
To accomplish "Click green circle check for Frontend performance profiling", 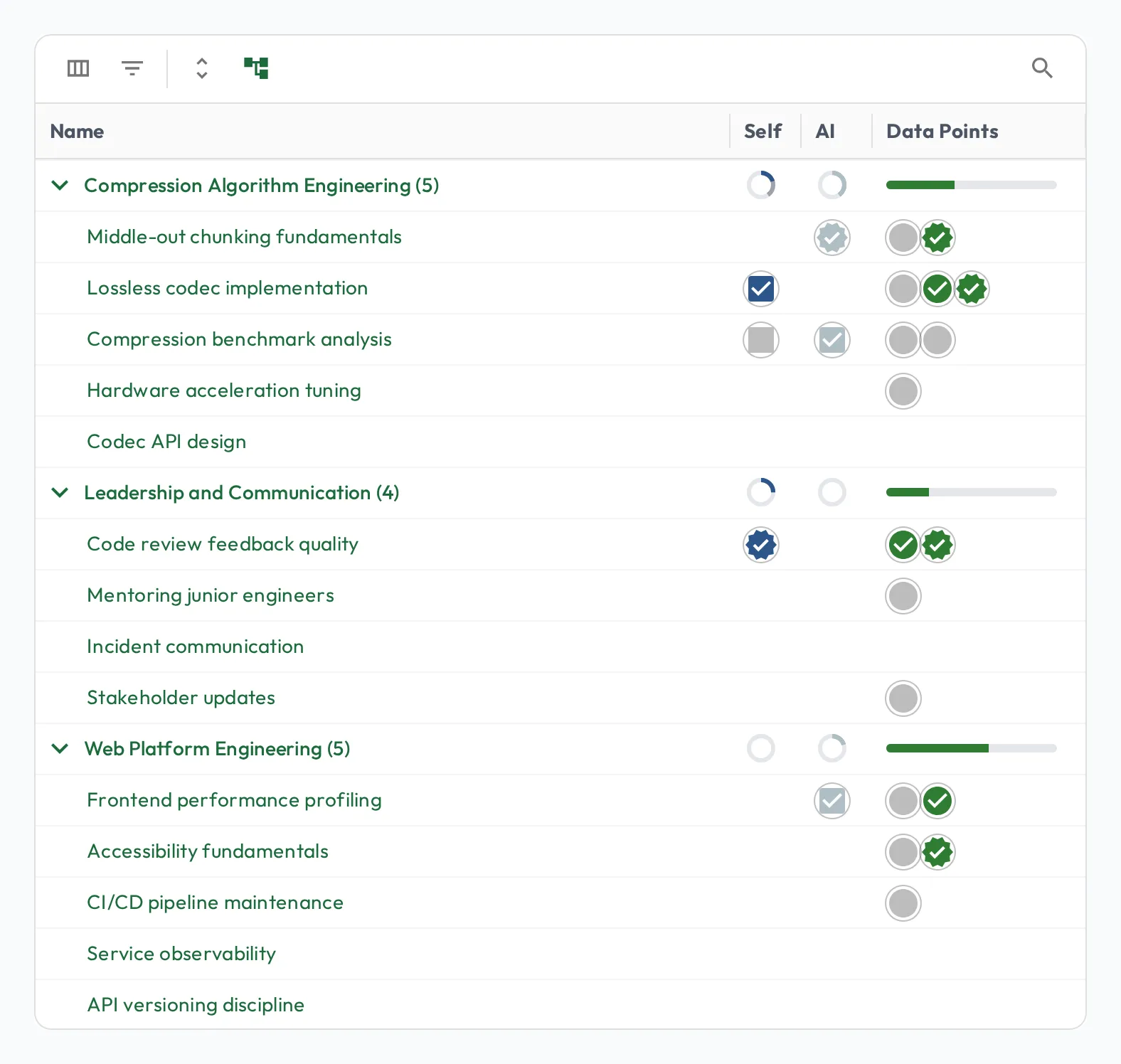I will point(937,801).
